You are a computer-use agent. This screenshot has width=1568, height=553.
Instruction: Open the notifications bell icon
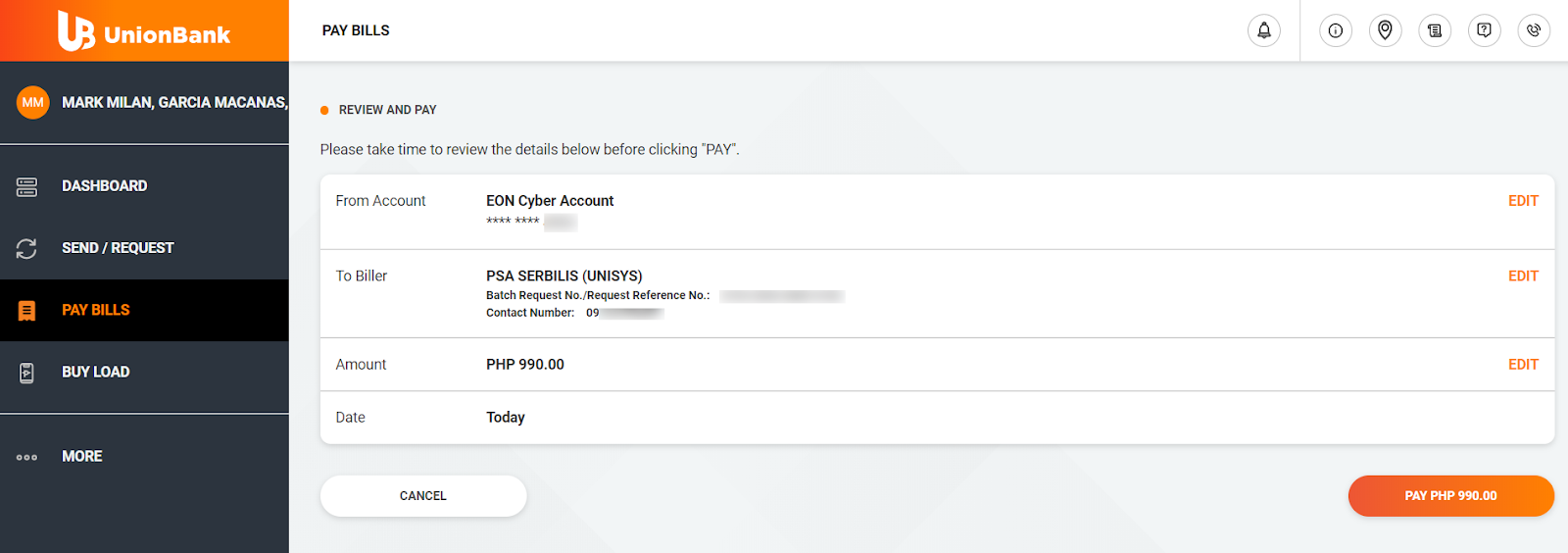pos(1264,30)
